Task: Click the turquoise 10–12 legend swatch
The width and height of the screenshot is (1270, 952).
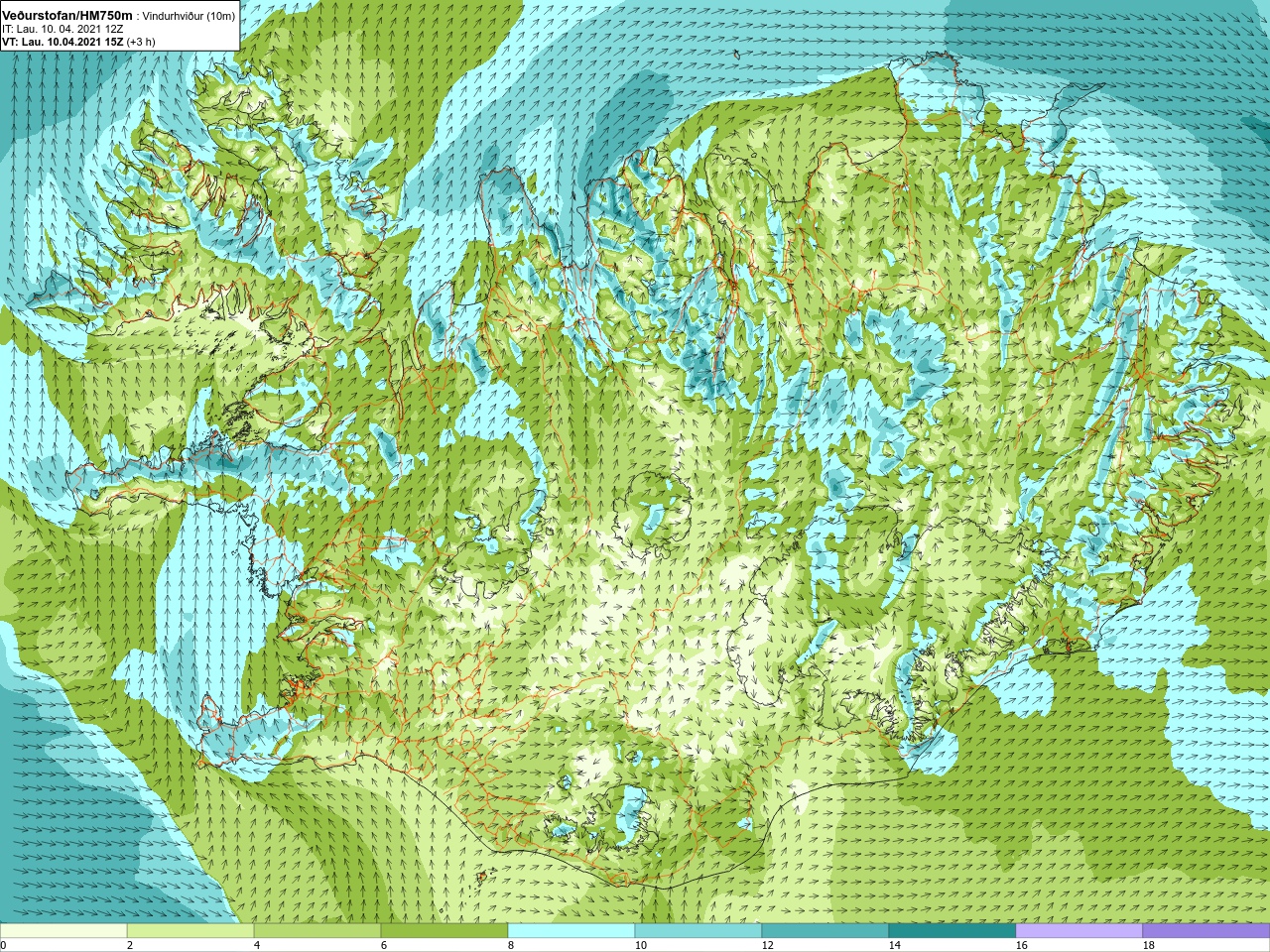Action: (x=698, y=931)
